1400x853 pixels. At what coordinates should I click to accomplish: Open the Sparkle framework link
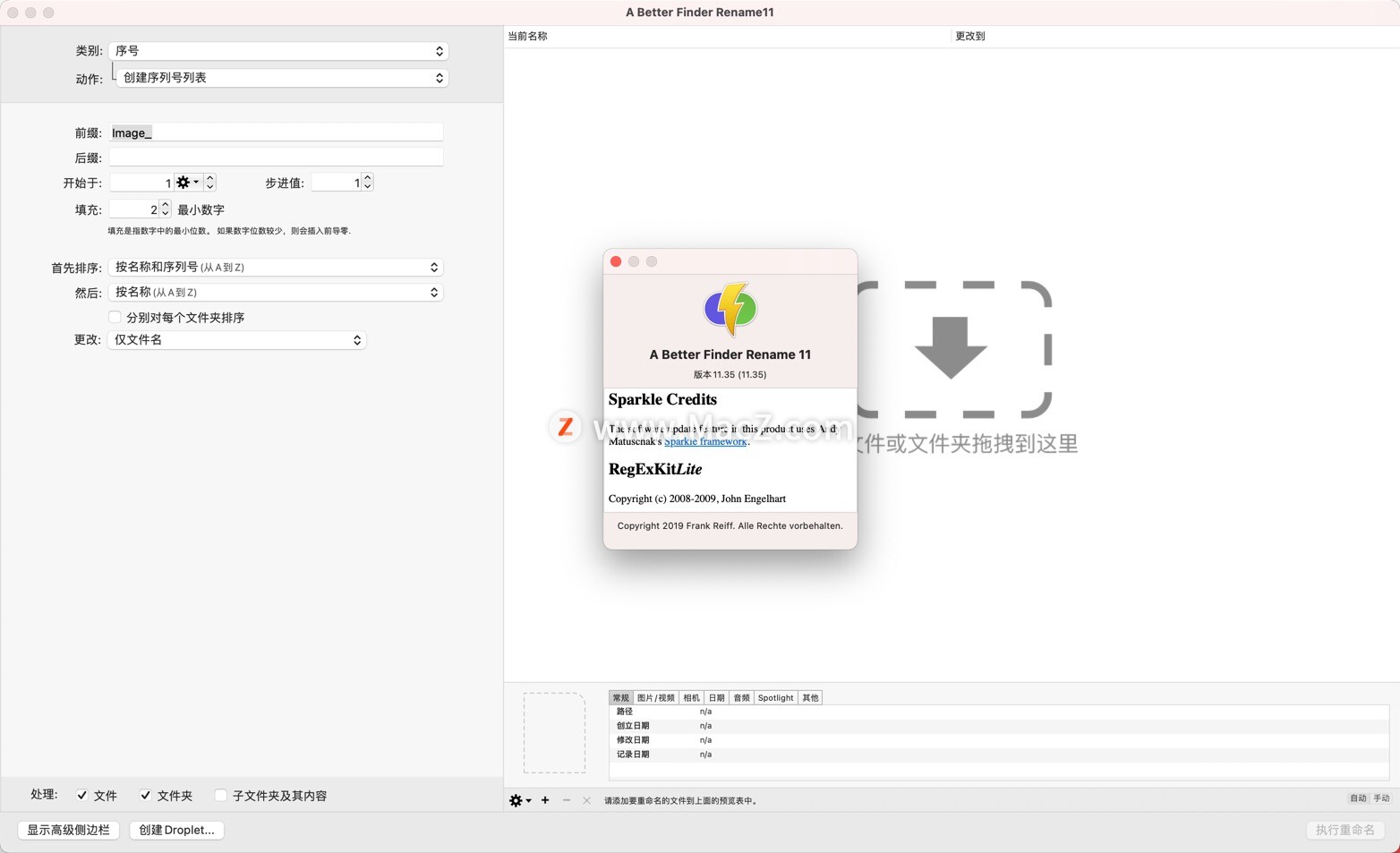click(705, 441)
